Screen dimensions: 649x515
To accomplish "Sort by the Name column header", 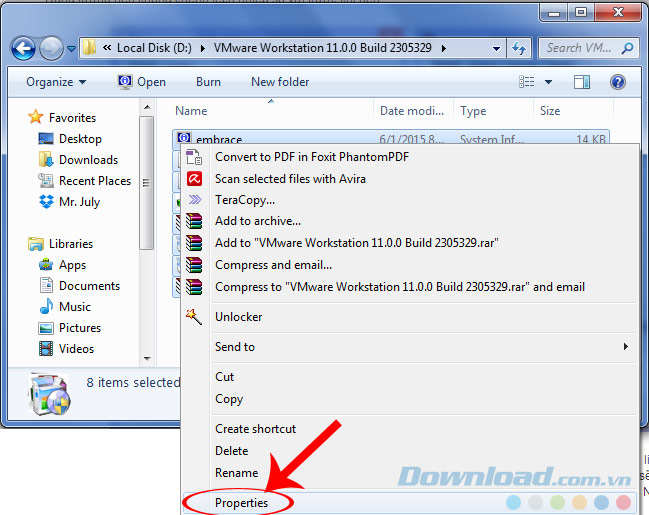I will click(x=191, y=111).
